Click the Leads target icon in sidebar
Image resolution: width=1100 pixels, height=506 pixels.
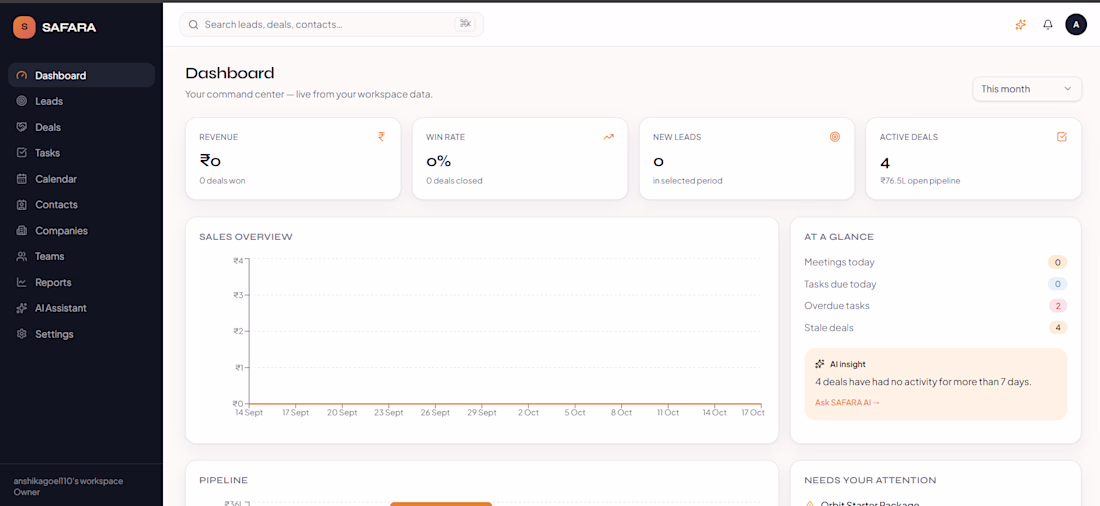[x=22, y=101]
